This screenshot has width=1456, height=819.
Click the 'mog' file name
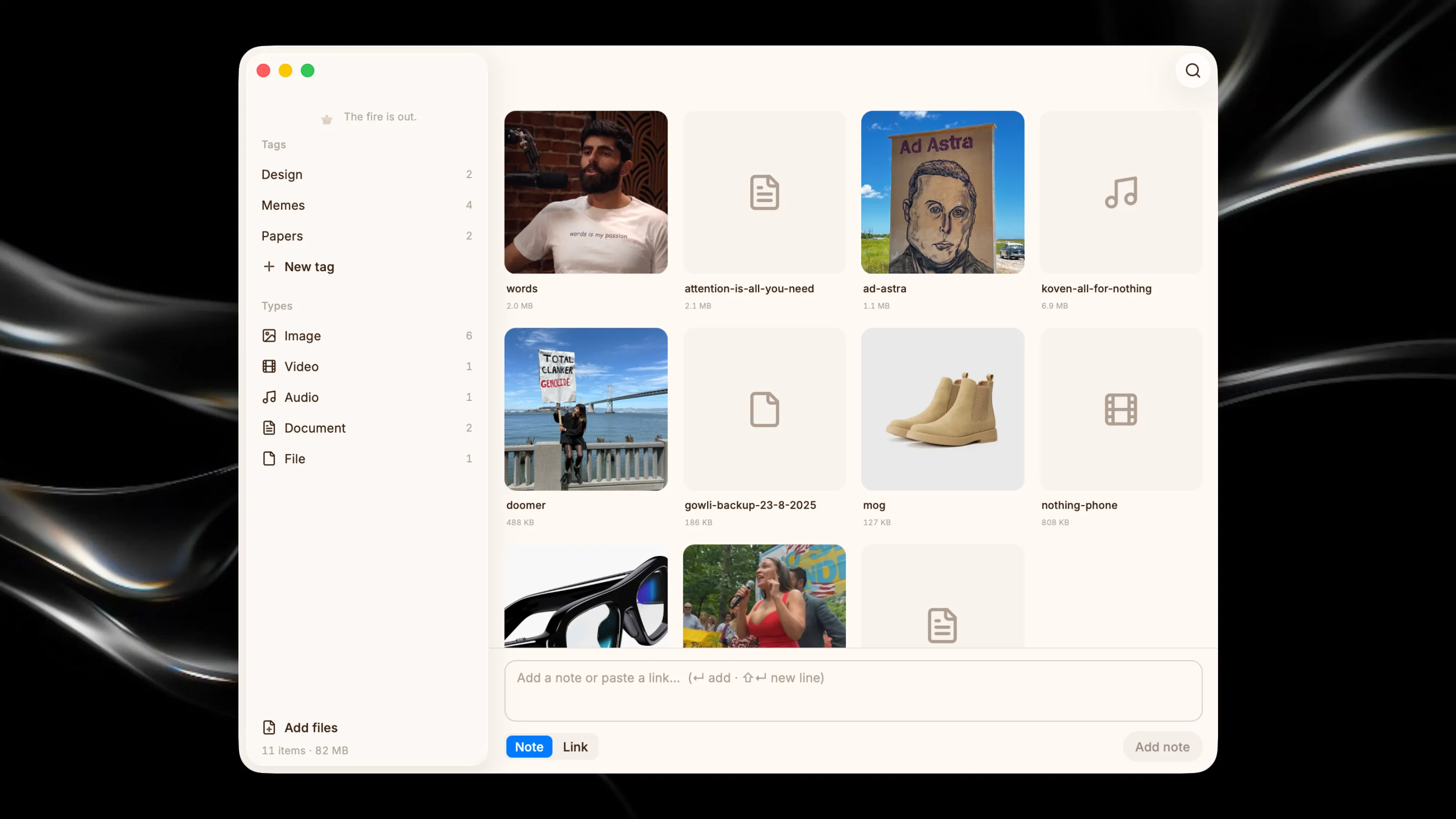click(874, 506)
